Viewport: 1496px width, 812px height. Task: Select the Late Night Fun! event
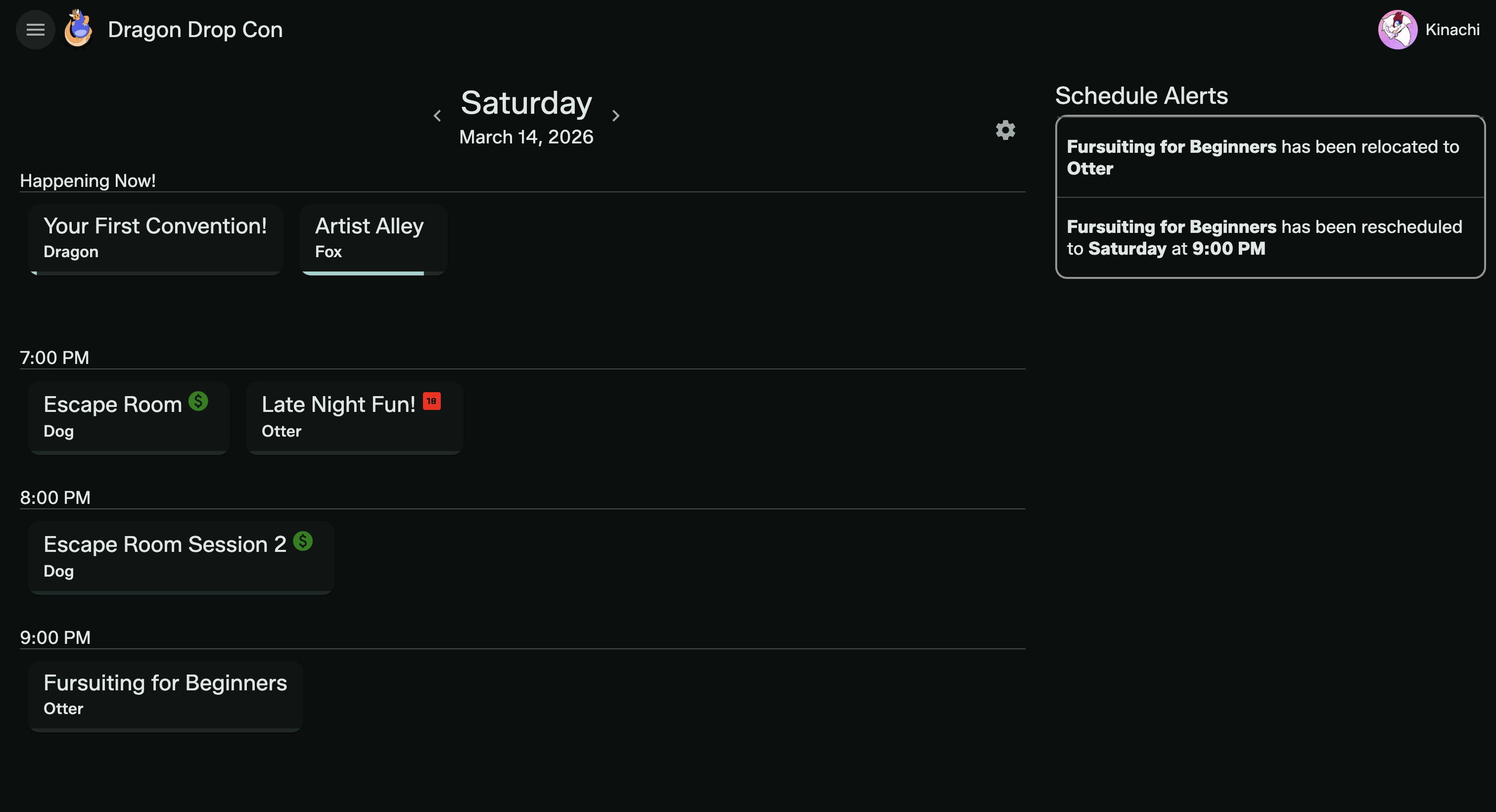click(354, 417)
